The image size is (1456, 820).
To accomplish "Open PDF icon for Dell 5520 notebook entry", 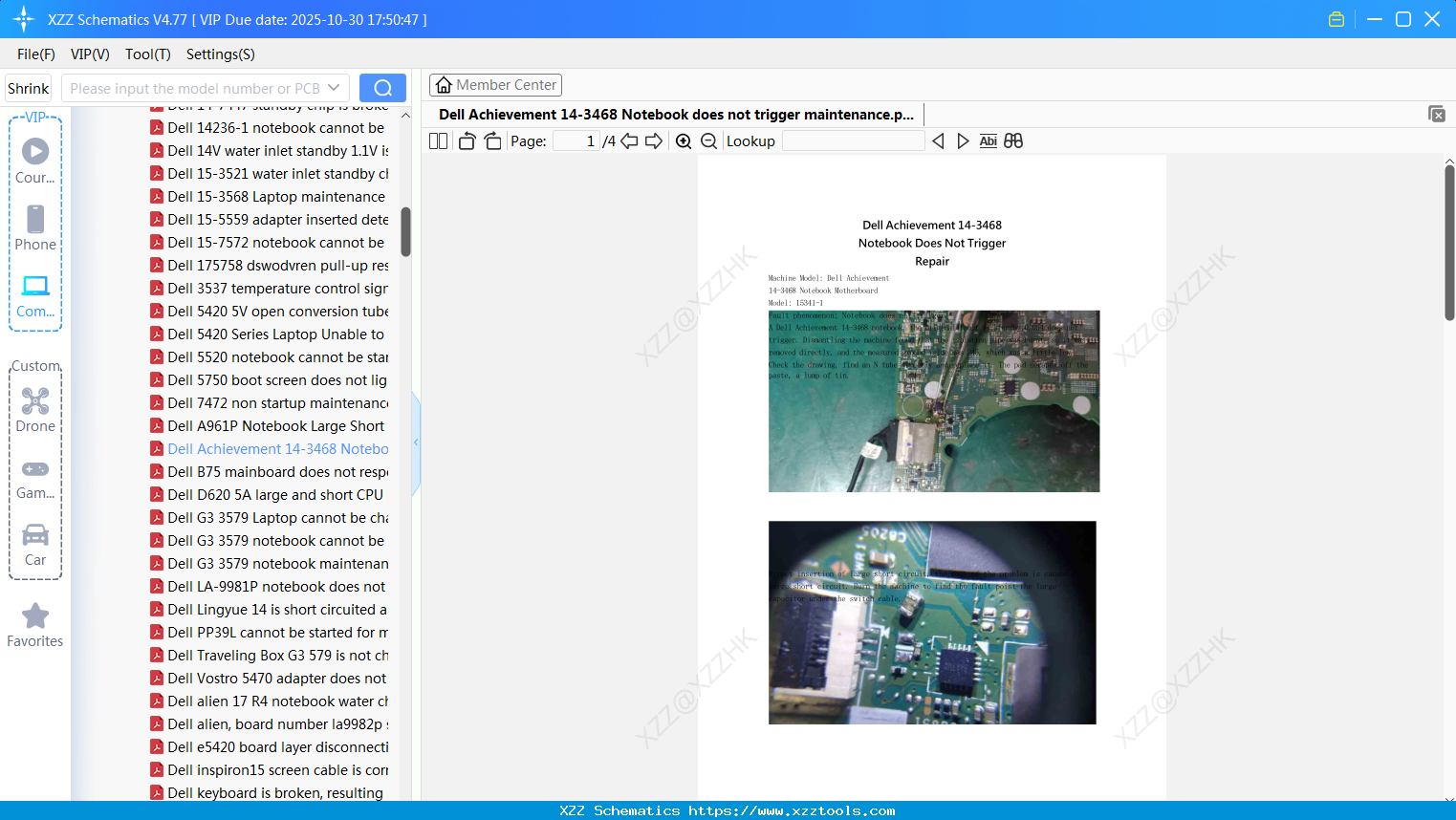I will coord(157,357).
